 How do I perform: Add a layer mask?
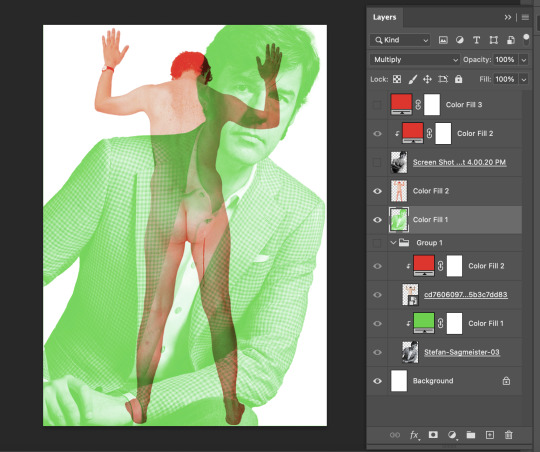(x=433, y=435)
